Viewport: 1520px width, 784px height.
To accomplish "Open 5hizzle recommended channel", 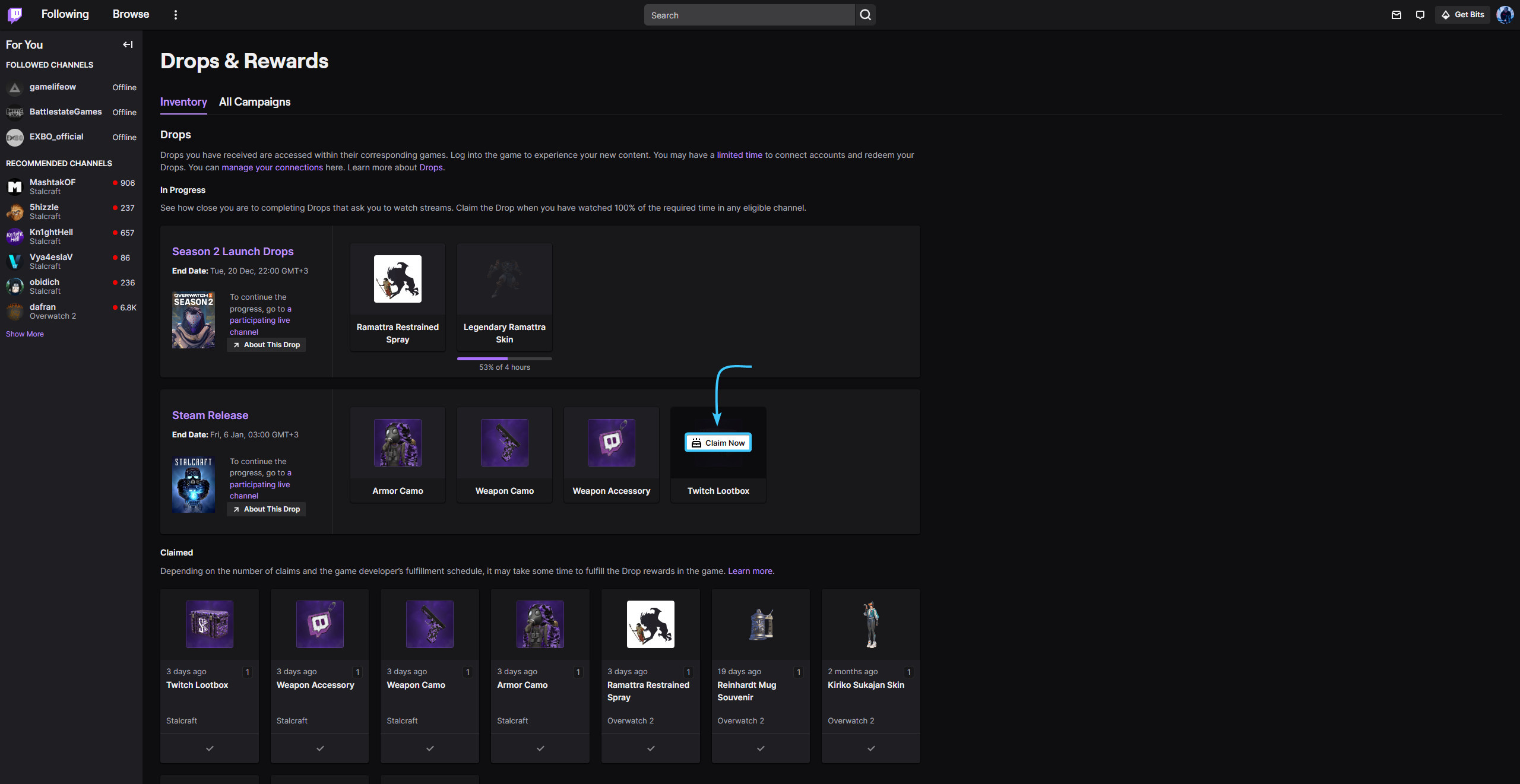I will pos(71,211).
